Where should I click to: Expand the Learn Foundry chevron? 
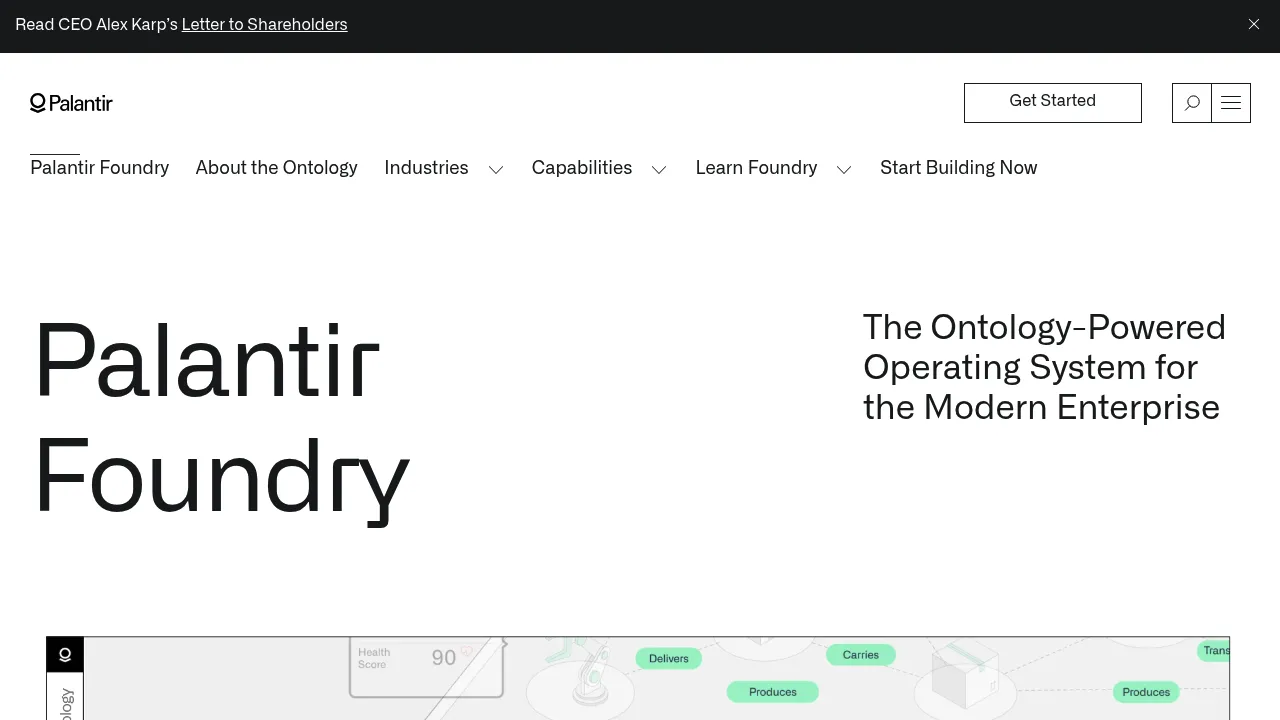point(844,169)
